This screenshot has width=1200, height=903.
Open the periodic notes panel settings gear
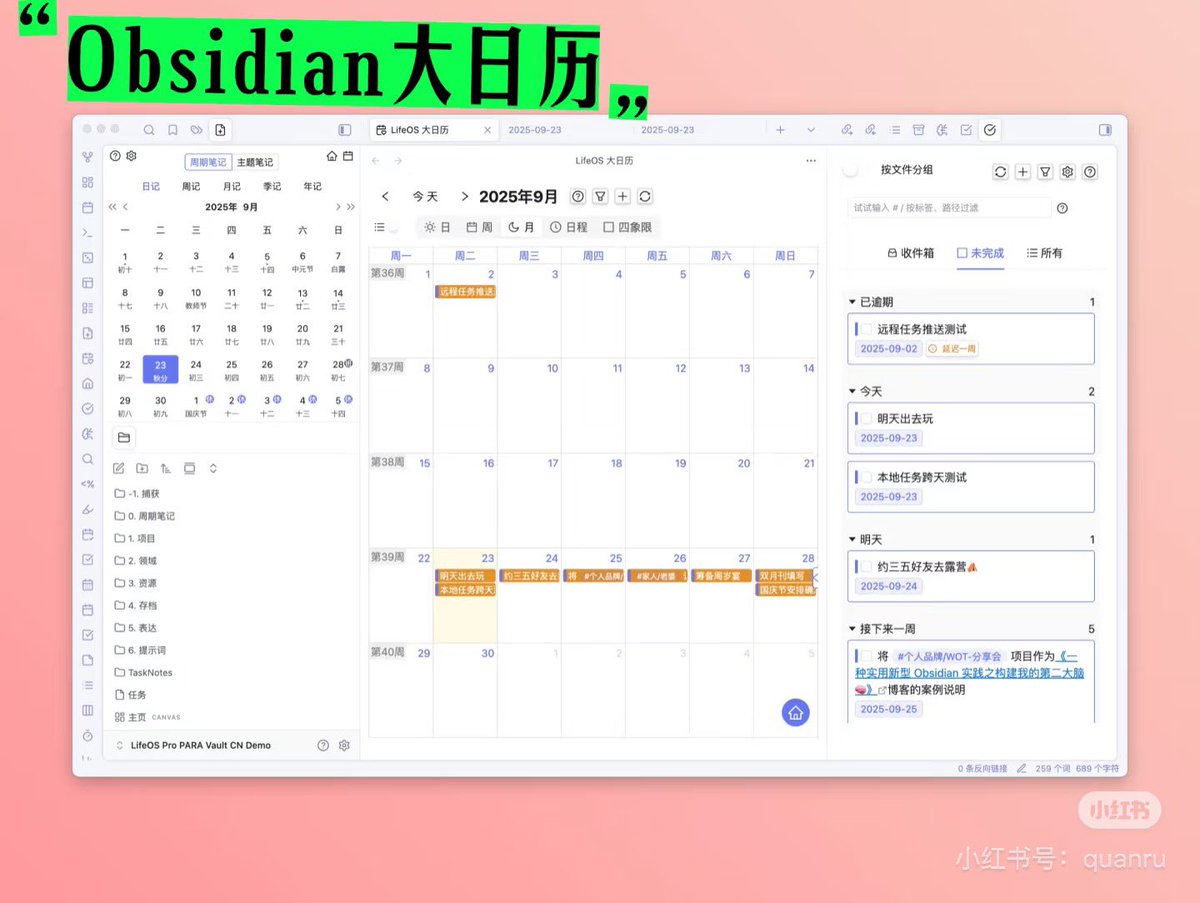[x=131, y=156]
